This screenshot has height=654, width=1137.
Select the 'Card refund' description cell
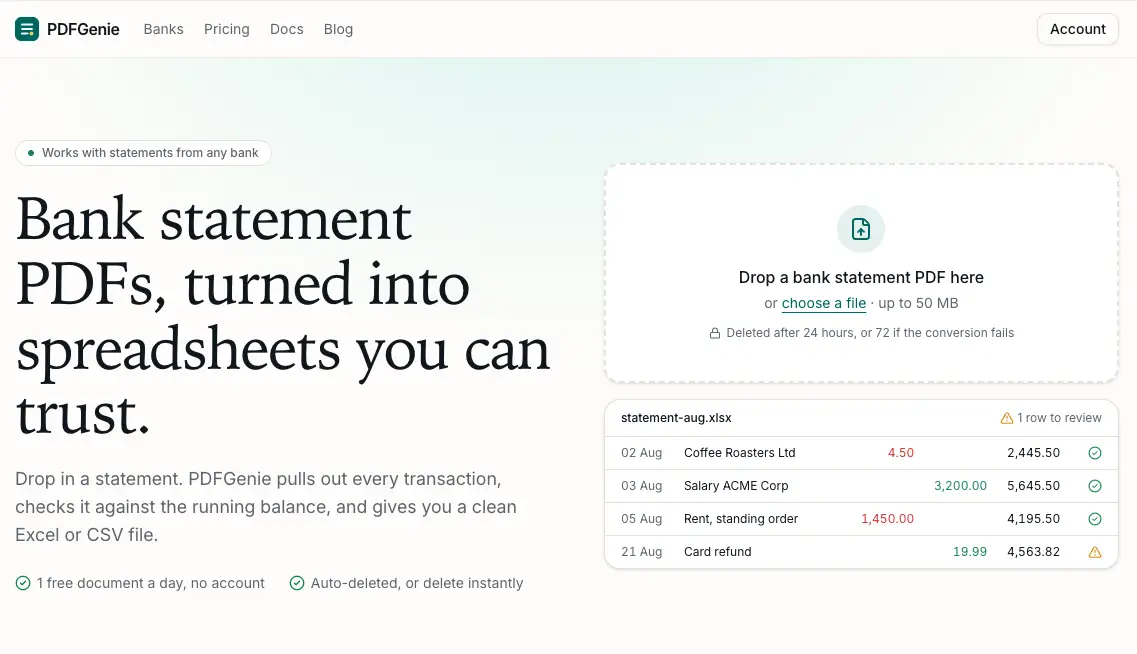point(718,552)
